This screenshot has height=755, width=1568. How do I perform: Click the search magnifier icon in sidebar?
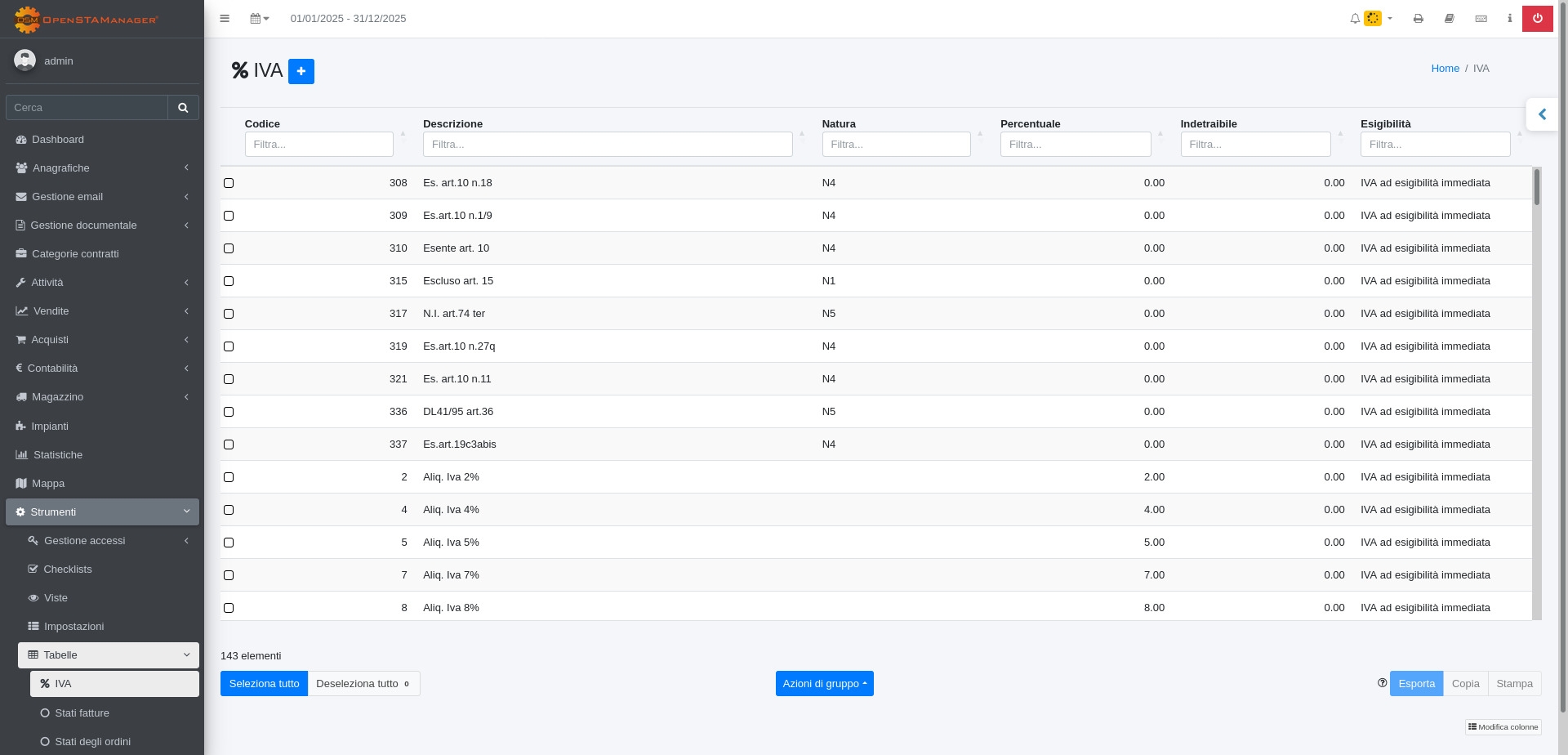(x=183, y=108)
